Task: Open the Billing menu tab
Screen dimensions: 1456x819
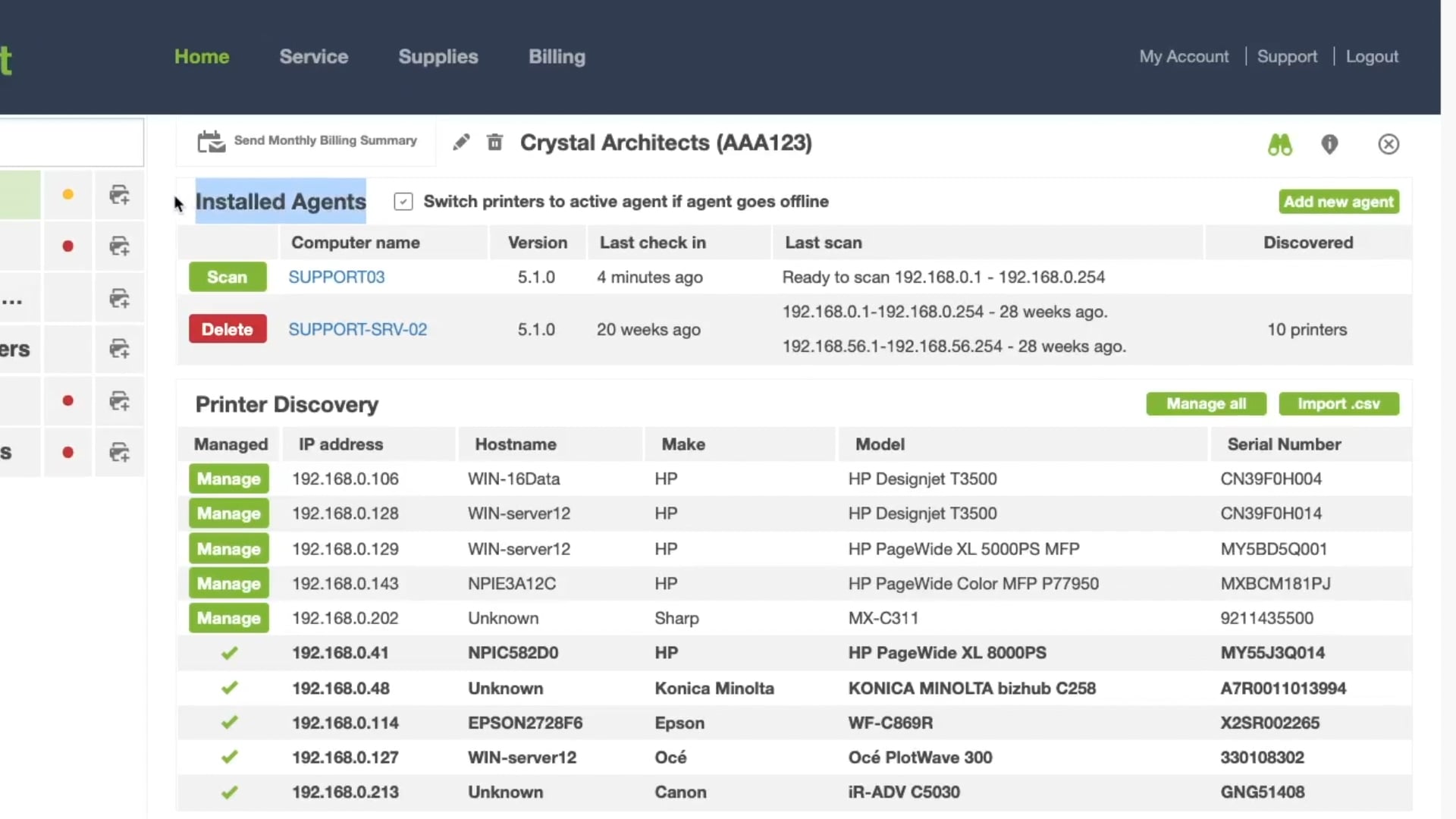Action: 557,56
